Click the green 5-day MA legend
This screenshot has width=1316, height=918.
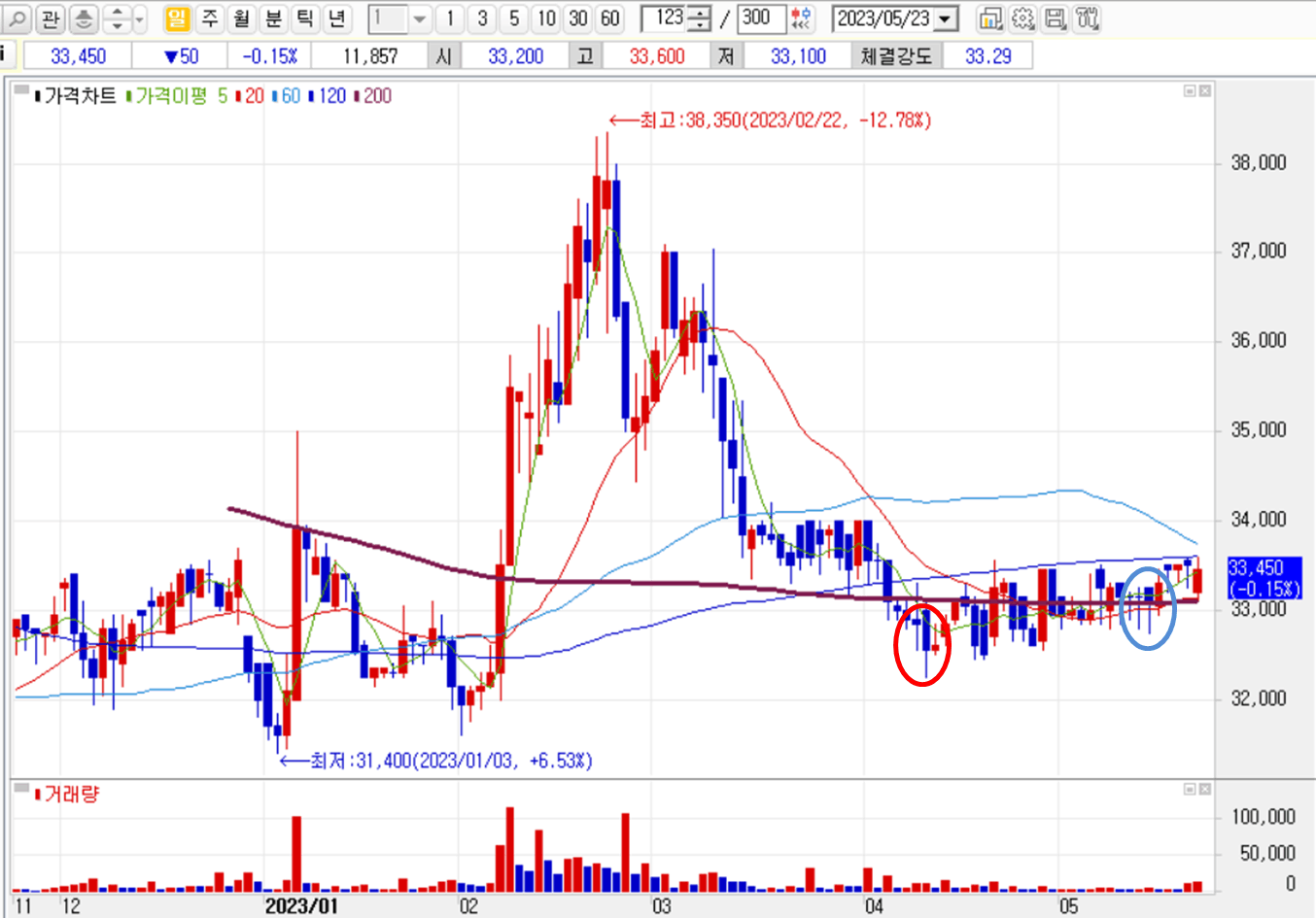coord(222,95)
